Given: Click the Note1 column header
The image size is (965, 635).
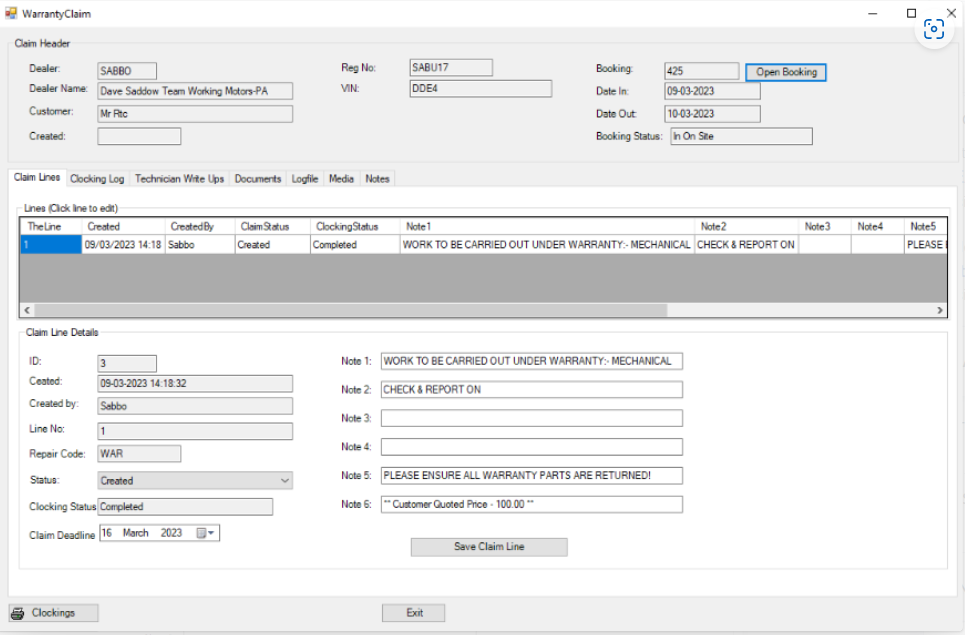Looking at the screenshot, I should [547, 226].
